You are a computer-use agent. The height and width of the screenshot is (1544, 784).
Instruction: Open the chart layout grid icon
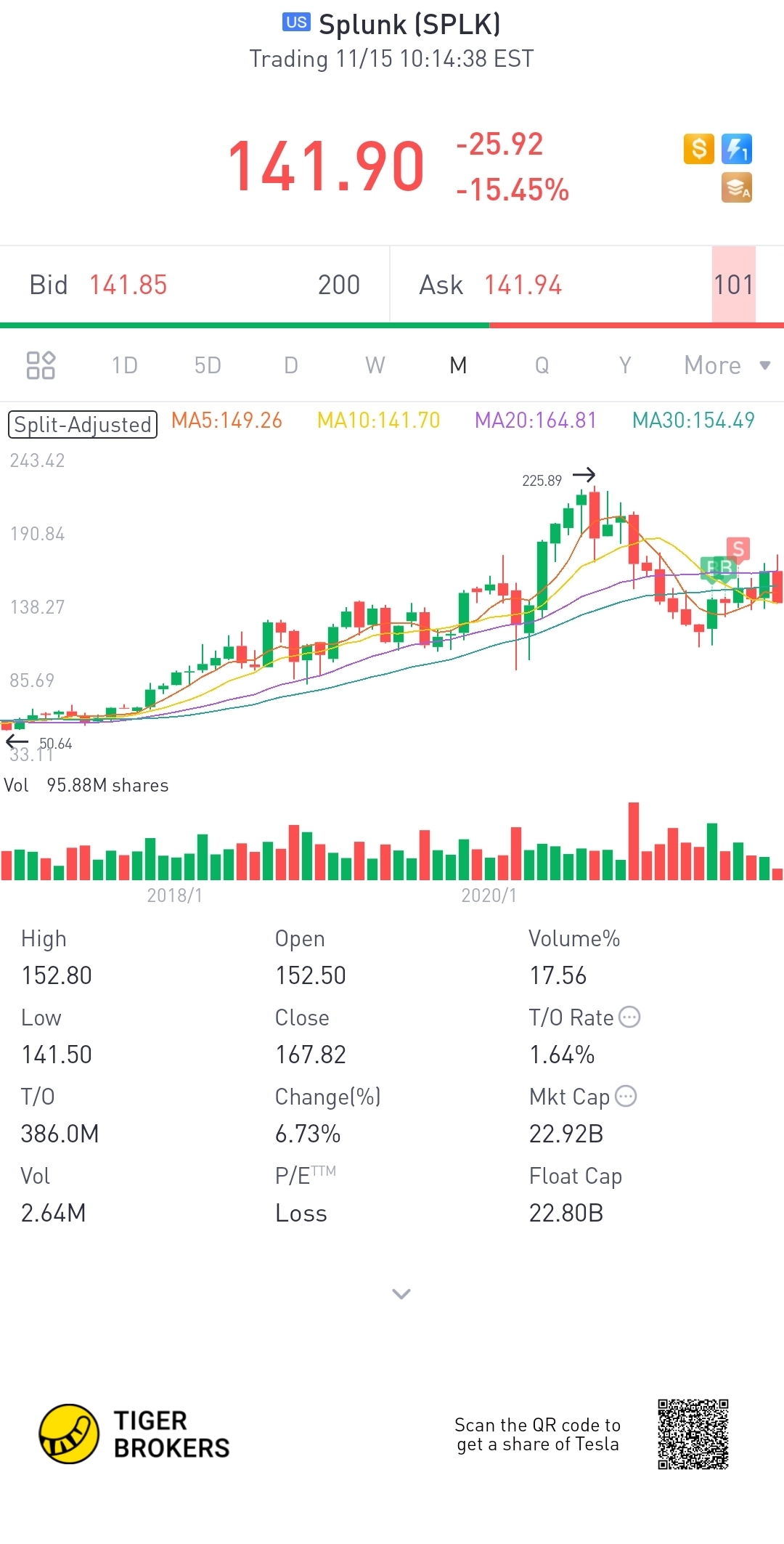click(x=41, y=365)
